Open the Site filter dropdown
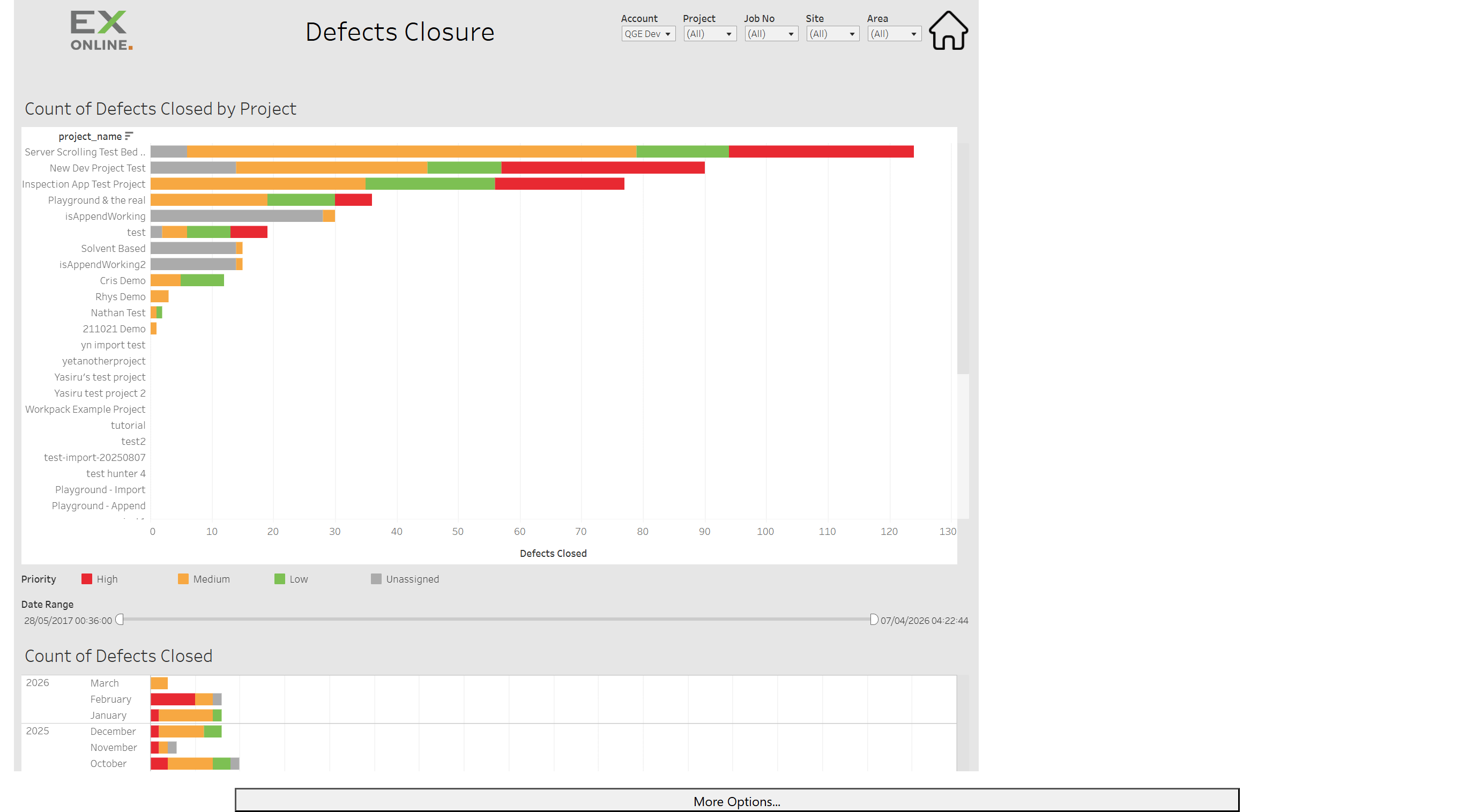1474x812 pixels. coord(832,34)
